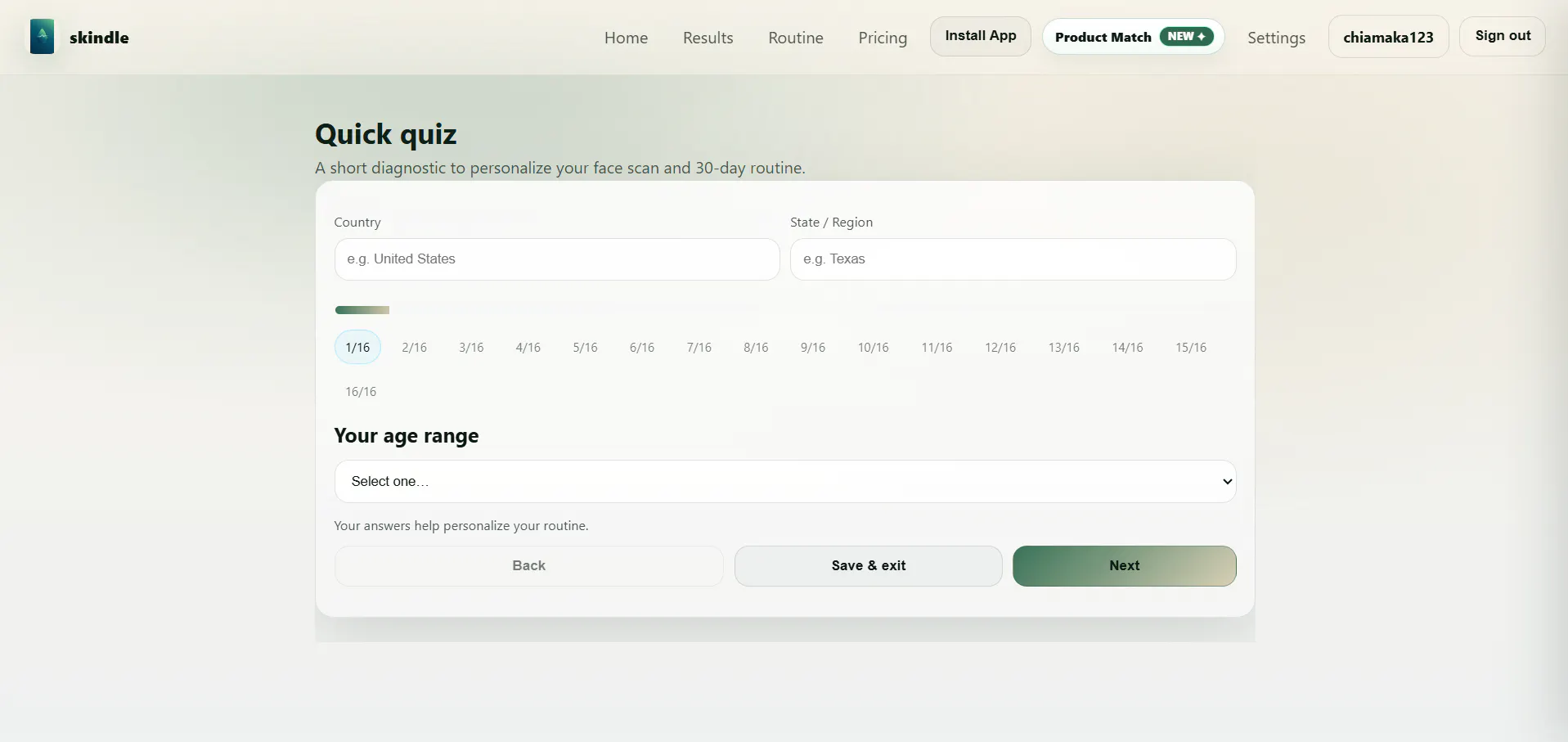Open the age range dropdown
This screenshot has width=1568, height=742.
pyautogui.click(x=785, y=482)
